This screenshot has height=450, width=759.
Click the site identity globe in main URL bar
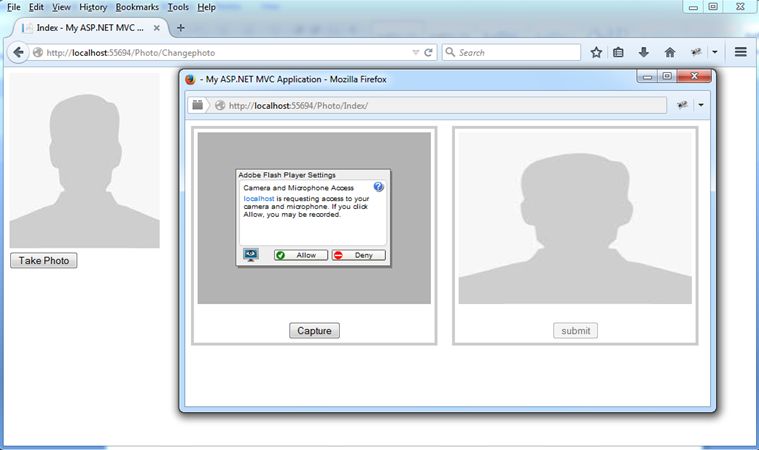point(37,53)
